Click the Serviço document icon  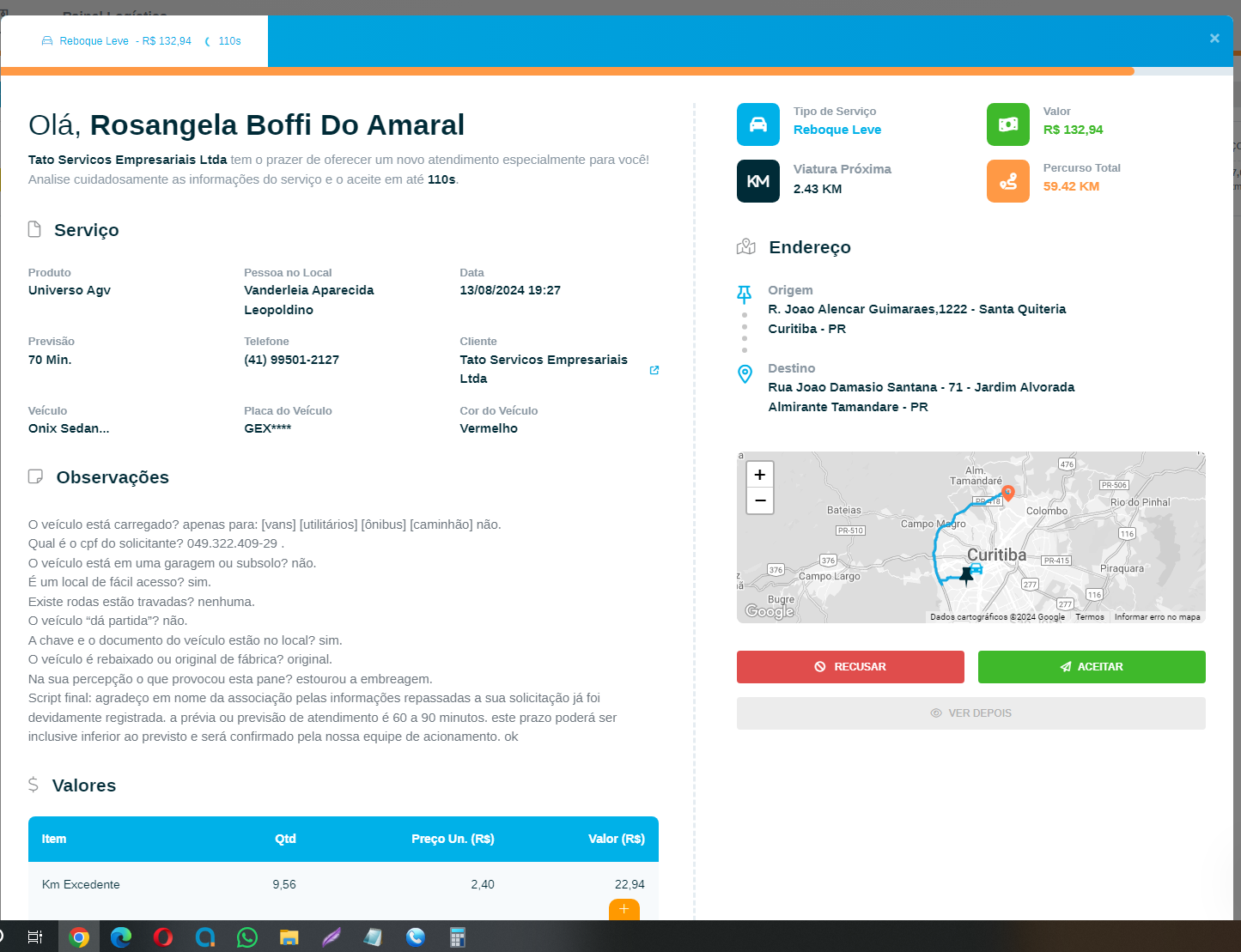[34, 229]
